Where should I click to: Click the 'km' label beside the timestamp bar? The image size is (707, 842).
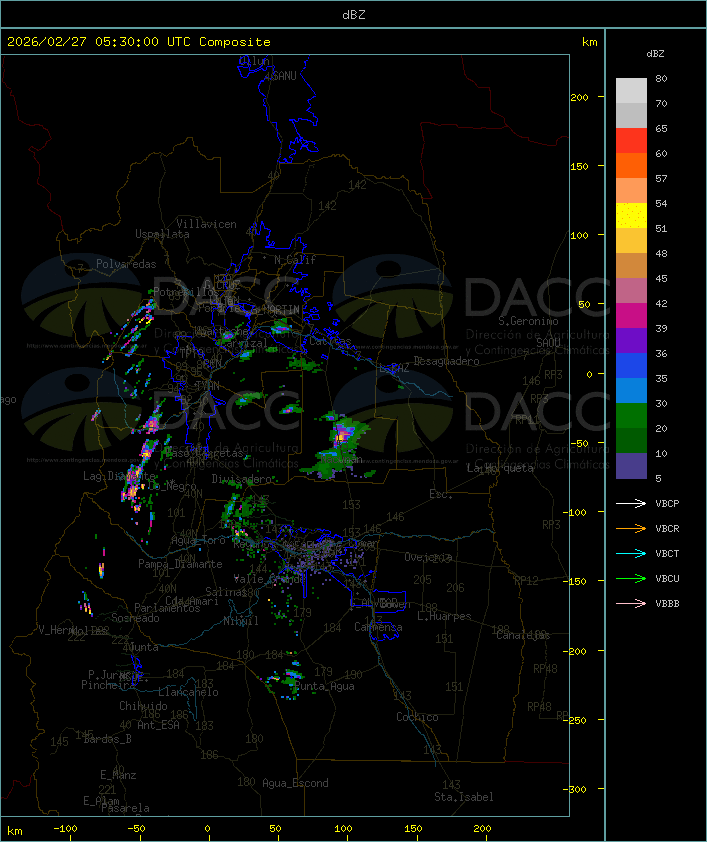[589, 42]
